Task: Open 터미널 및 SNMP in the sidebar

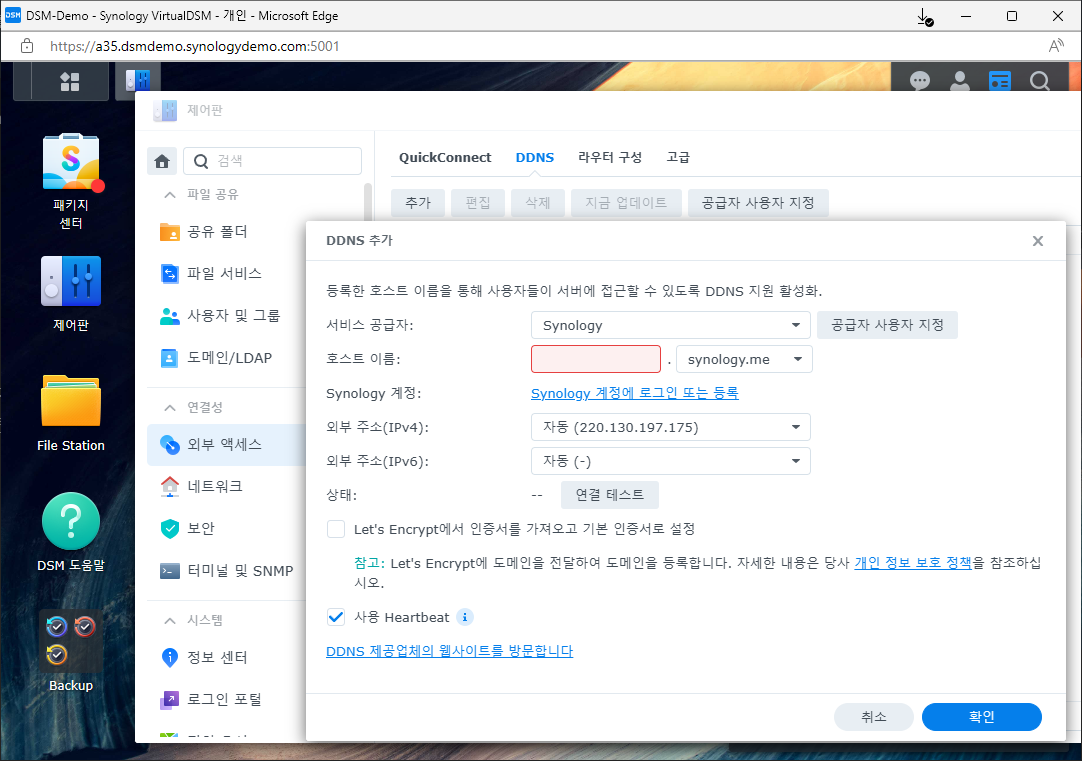Action: click(x=226, y=571)
